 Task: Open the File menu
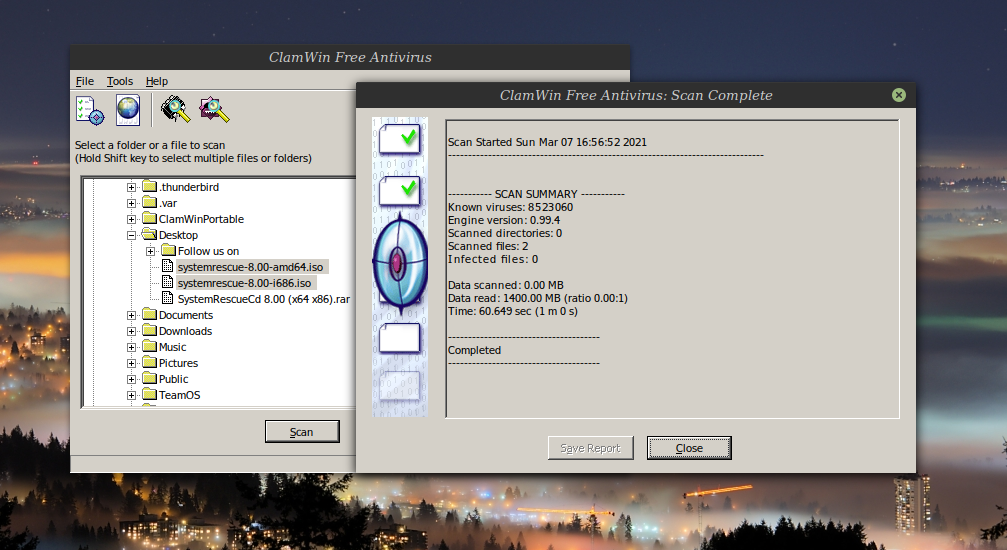point(85,81)
